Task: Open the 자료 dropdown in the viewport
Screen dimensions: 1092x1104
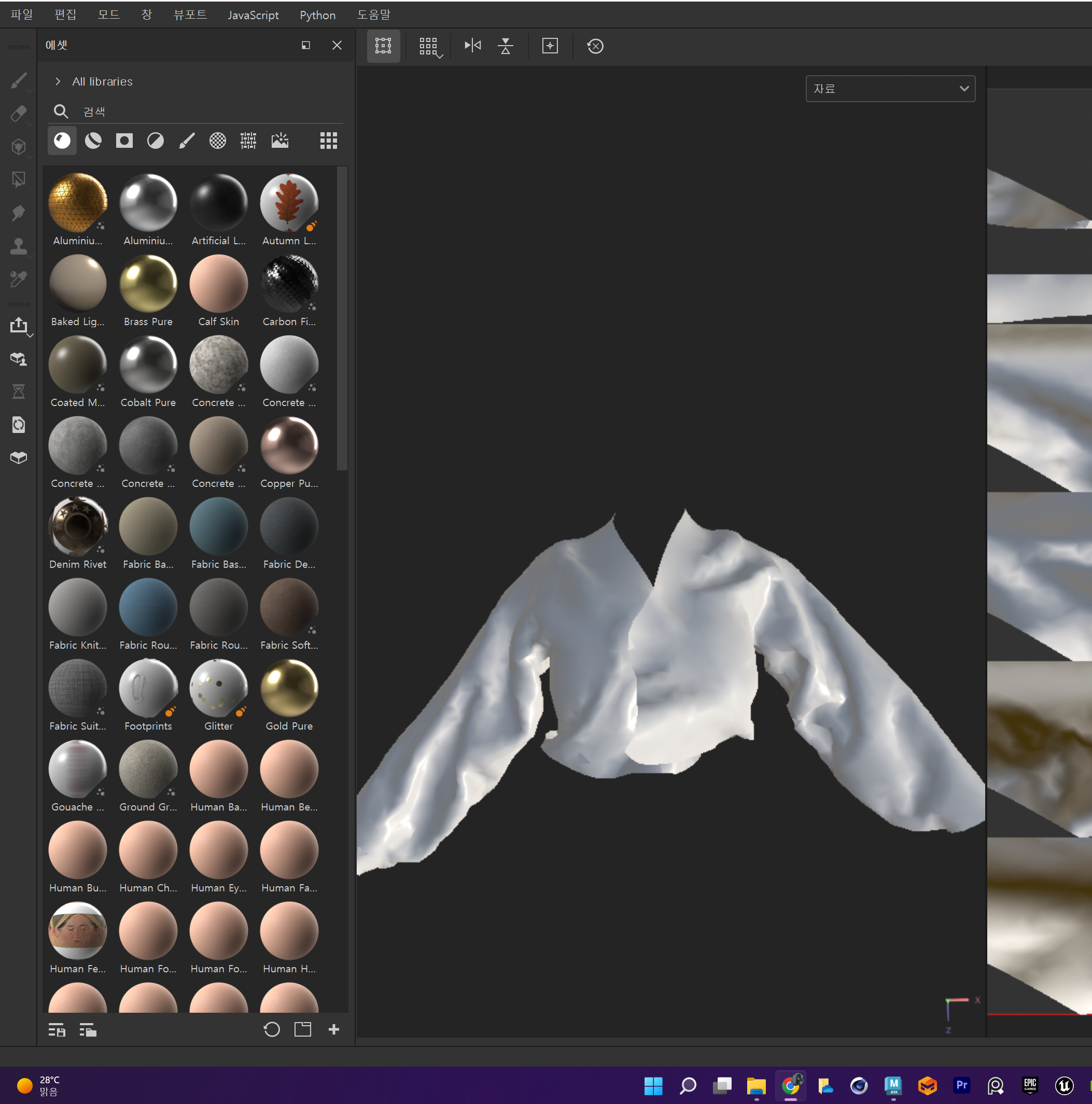Action: click(890, 89)
